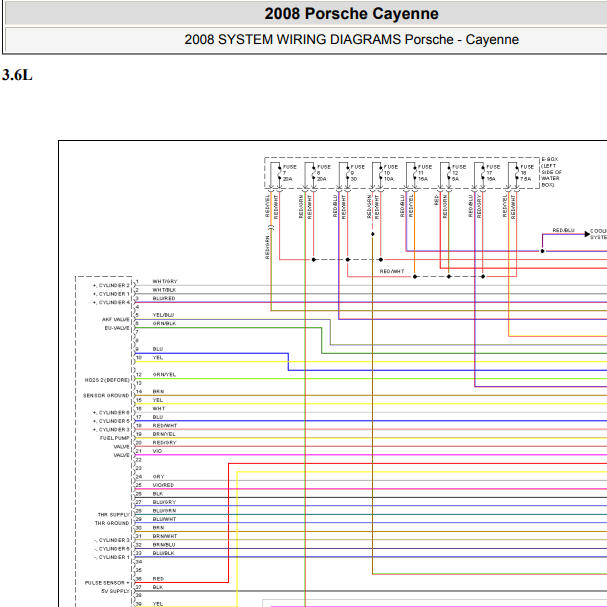Click the Fuse 12 symbol in E-box
This screenshot has width=607, height=607.
[449, 173]
